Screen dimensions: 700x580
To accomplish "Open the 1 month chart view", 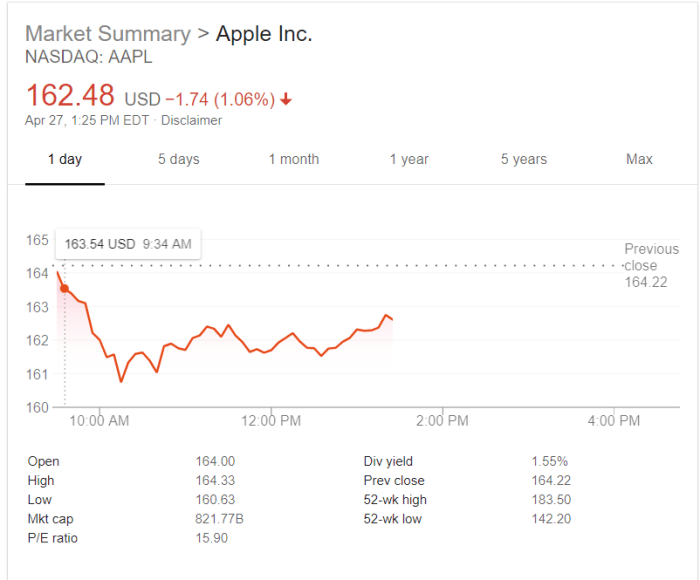I will [x=293, y=159].
